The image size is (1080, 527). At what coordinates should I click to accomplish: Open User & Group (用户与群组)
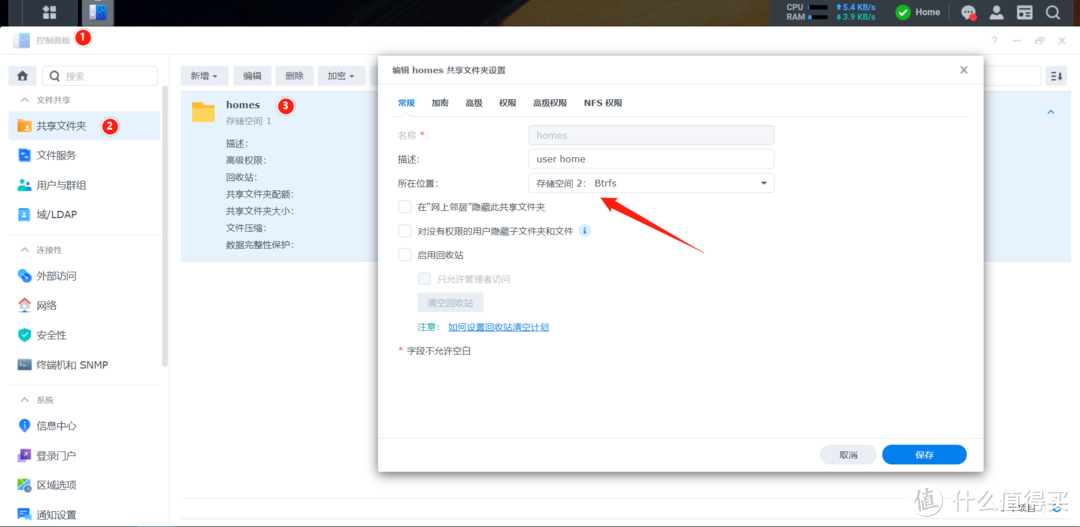tap(84, 185)
